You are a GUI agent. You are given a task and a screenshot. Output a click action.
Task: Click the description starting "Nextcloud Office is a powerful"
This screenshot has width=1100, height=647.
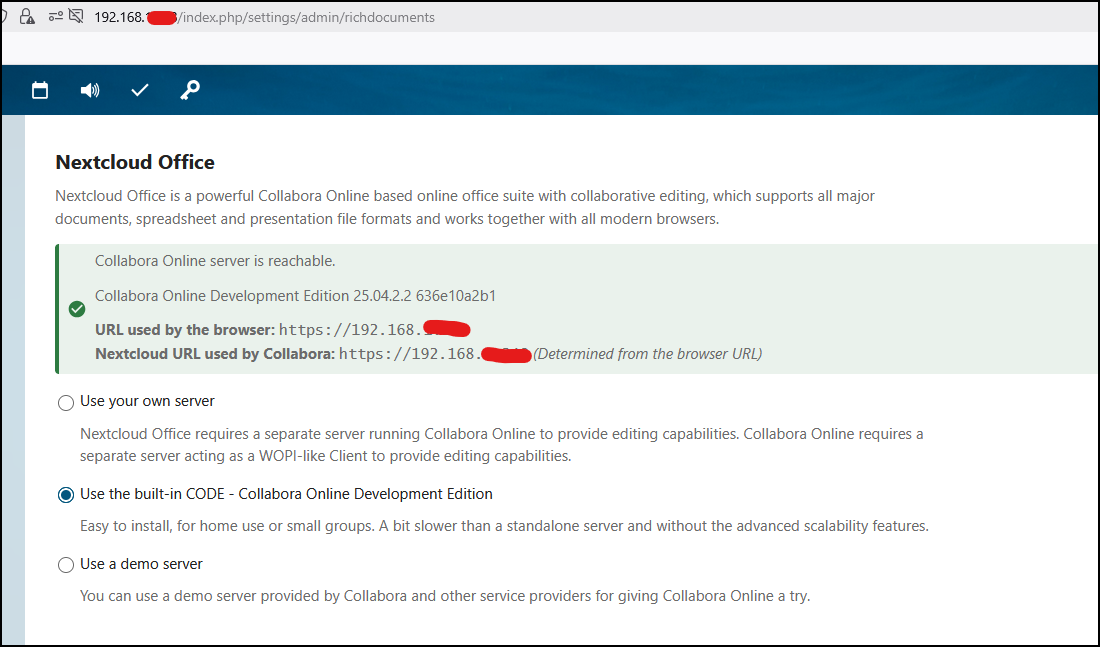point(465,207)
